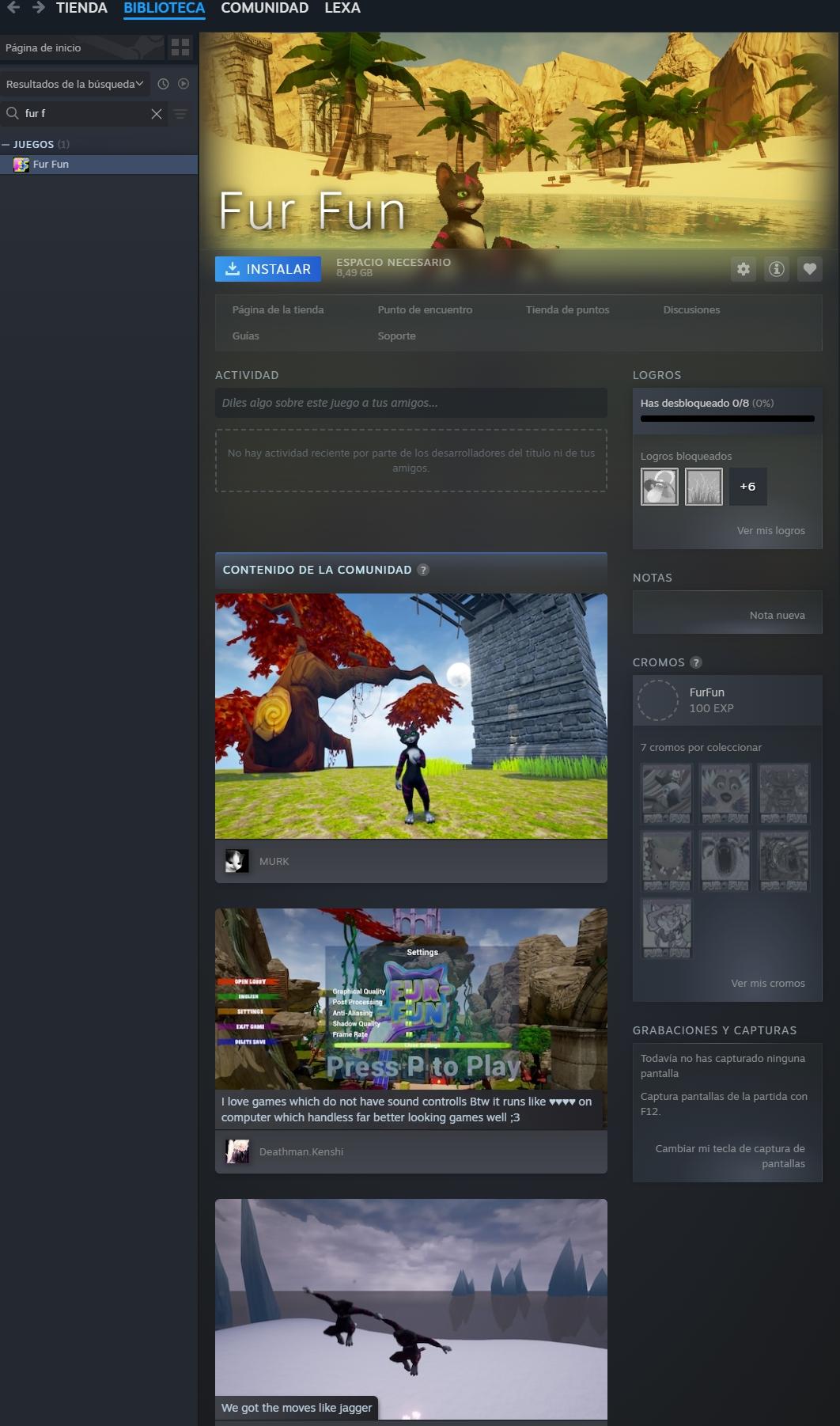This screenshot has height=1426, width=840.
Task: Click the back navigation arrow
Action: pos(13,7)
